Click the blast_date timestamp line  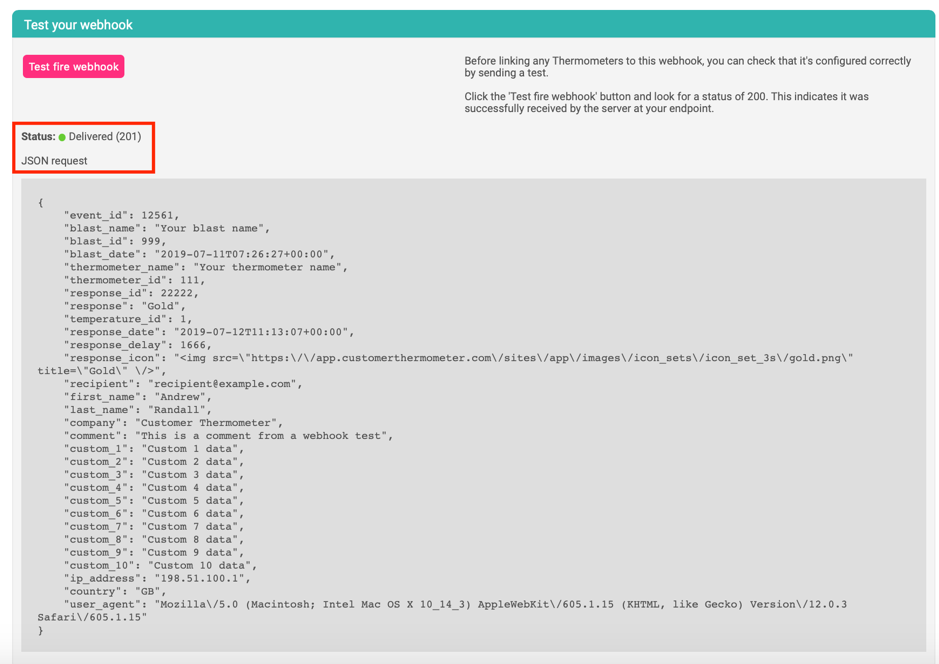coord(200,254)
